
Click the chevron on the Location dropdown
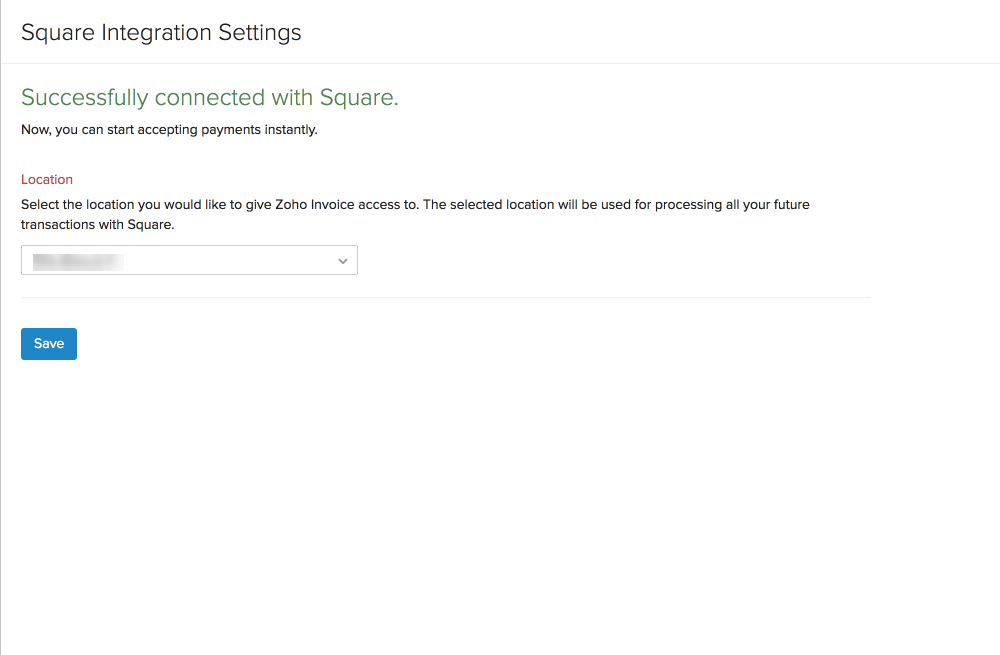point(343,260)
